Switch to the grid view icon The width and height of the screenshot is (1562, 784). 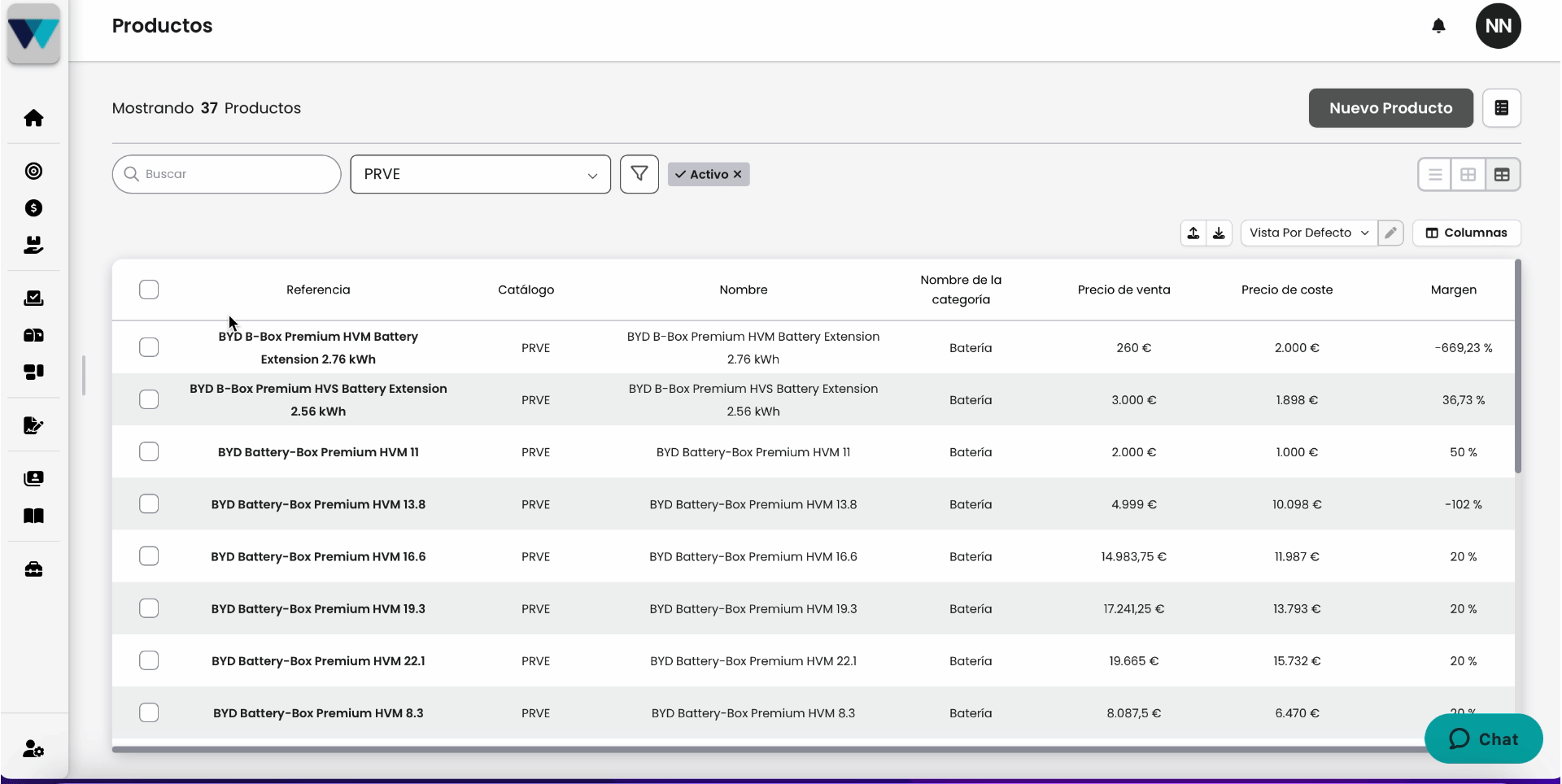(x=1468, y=174)
